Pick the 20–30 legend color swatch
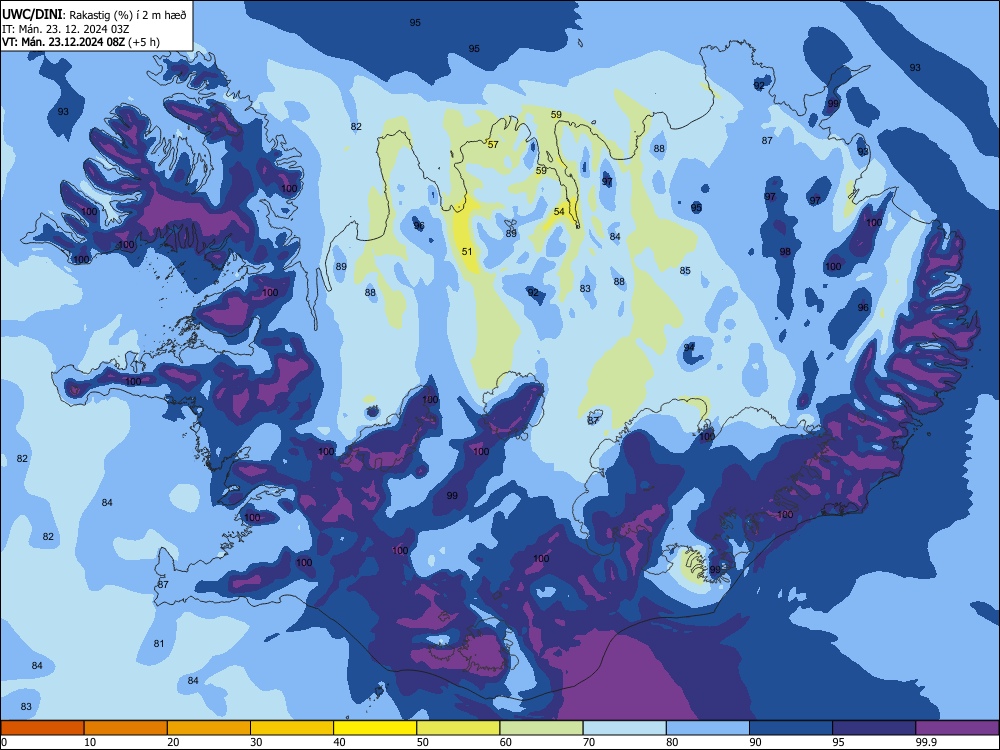This screenshot has height=750, width=1000. point(209,728)
